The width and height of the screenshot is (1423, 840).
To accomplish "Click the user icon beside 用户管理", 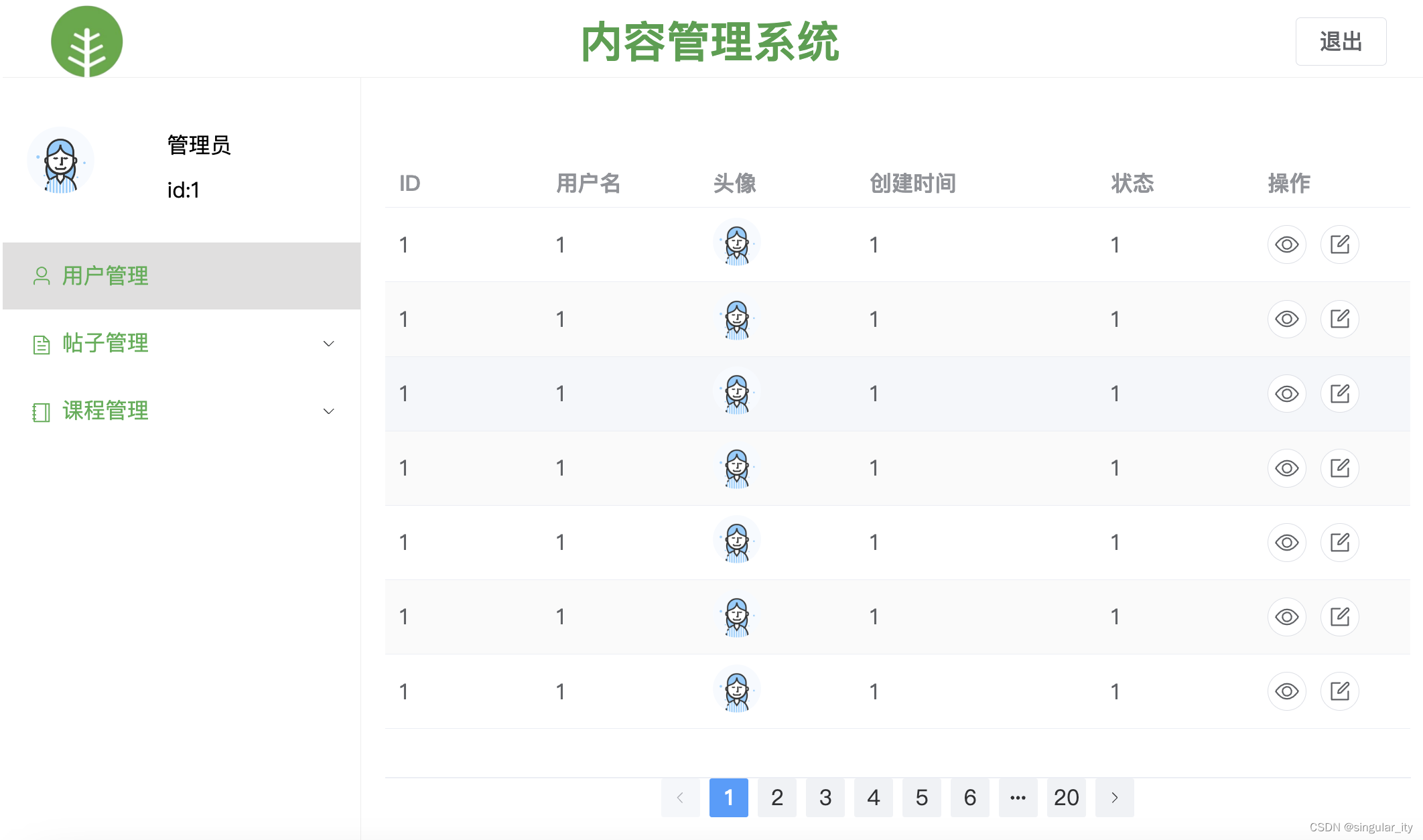I will [x=42, y=276].
